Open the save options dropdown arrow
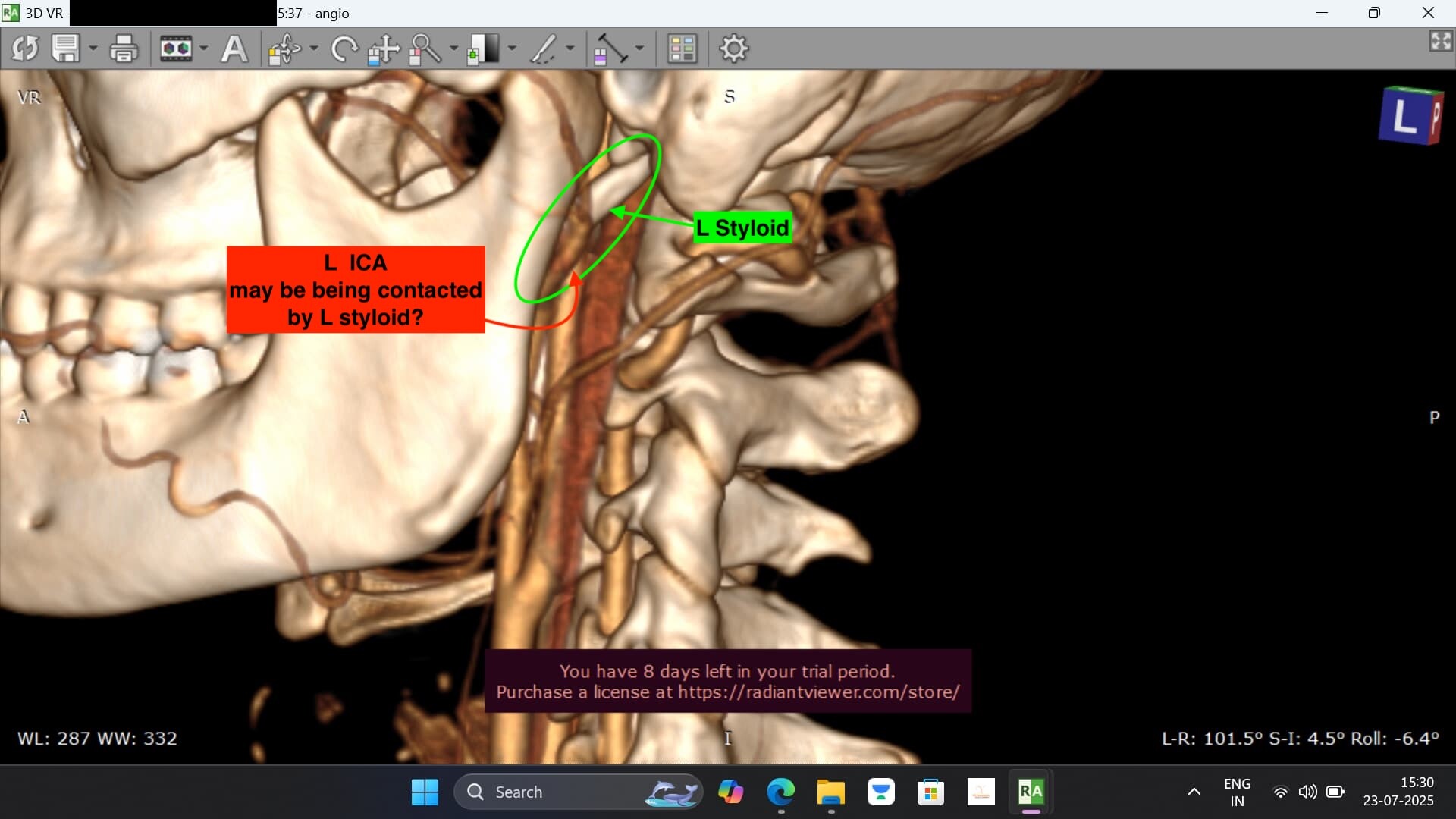The width and height of the screenshot is (1456, 819). point(93,49)
